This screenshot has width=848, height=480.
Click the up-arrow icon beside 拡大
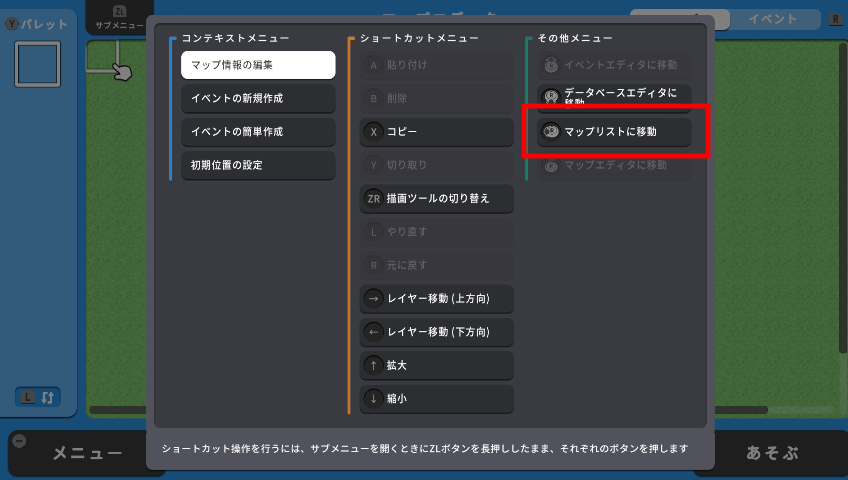(373, 366)
